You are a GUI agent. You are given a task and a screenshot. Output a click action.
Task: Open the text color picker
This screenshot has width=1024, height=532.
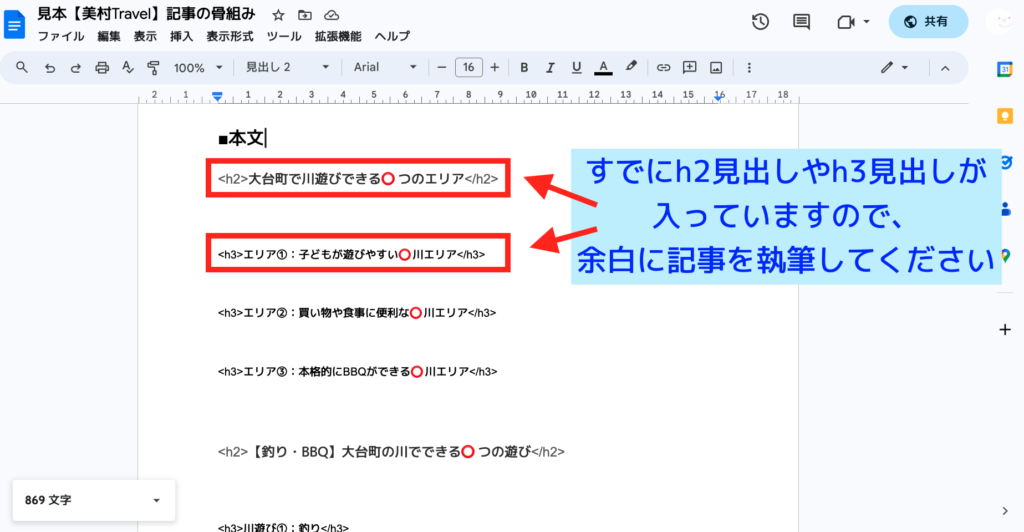(603, 68)
